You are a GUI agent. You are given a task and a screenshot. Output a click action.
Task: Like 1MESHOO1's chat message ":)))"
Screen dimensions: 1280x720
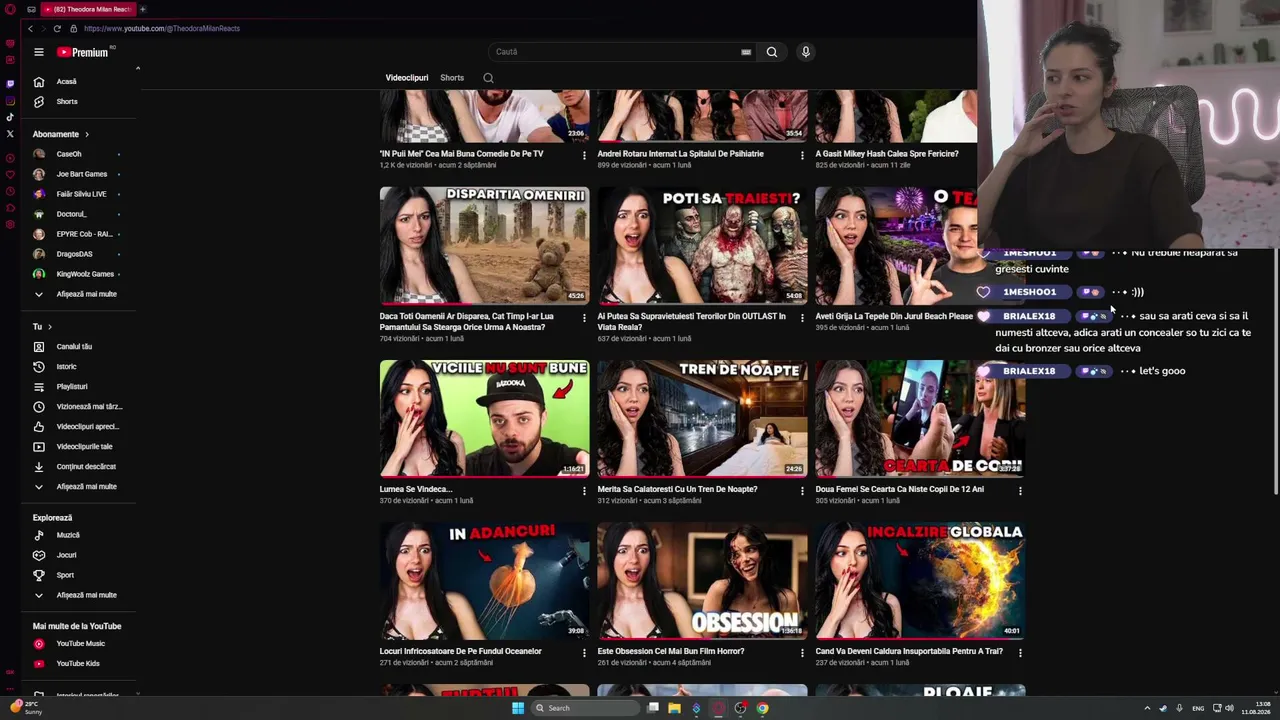point(983,292)
